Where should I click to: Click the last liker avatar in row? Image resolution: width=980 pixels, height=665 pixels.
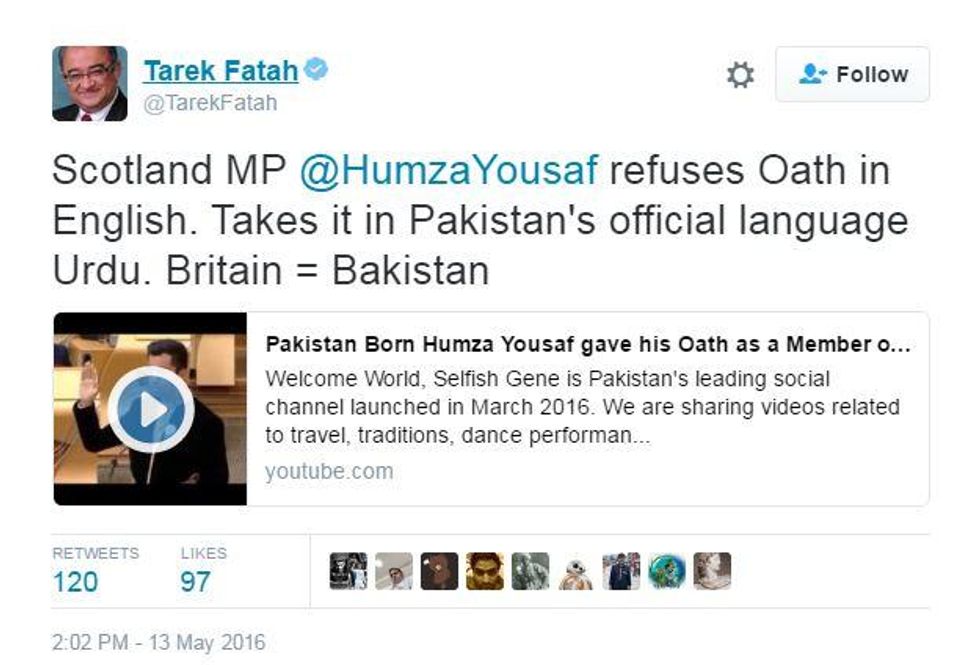(712, 571)
